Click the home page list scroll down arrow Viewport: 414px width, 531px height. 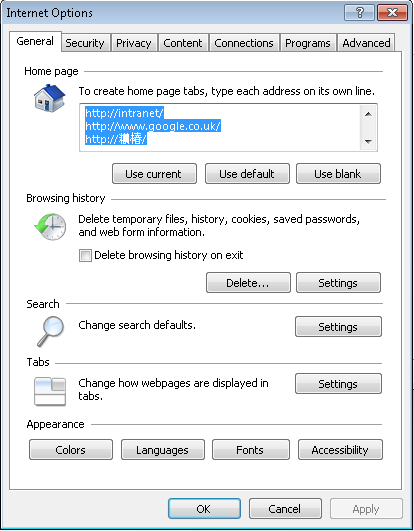[x=368, y=142]
